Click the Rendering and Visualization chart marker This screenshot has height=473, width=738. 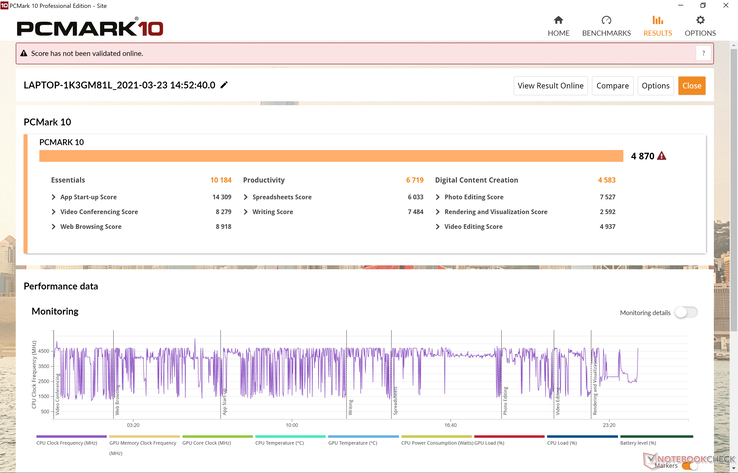tap(594, 386)
